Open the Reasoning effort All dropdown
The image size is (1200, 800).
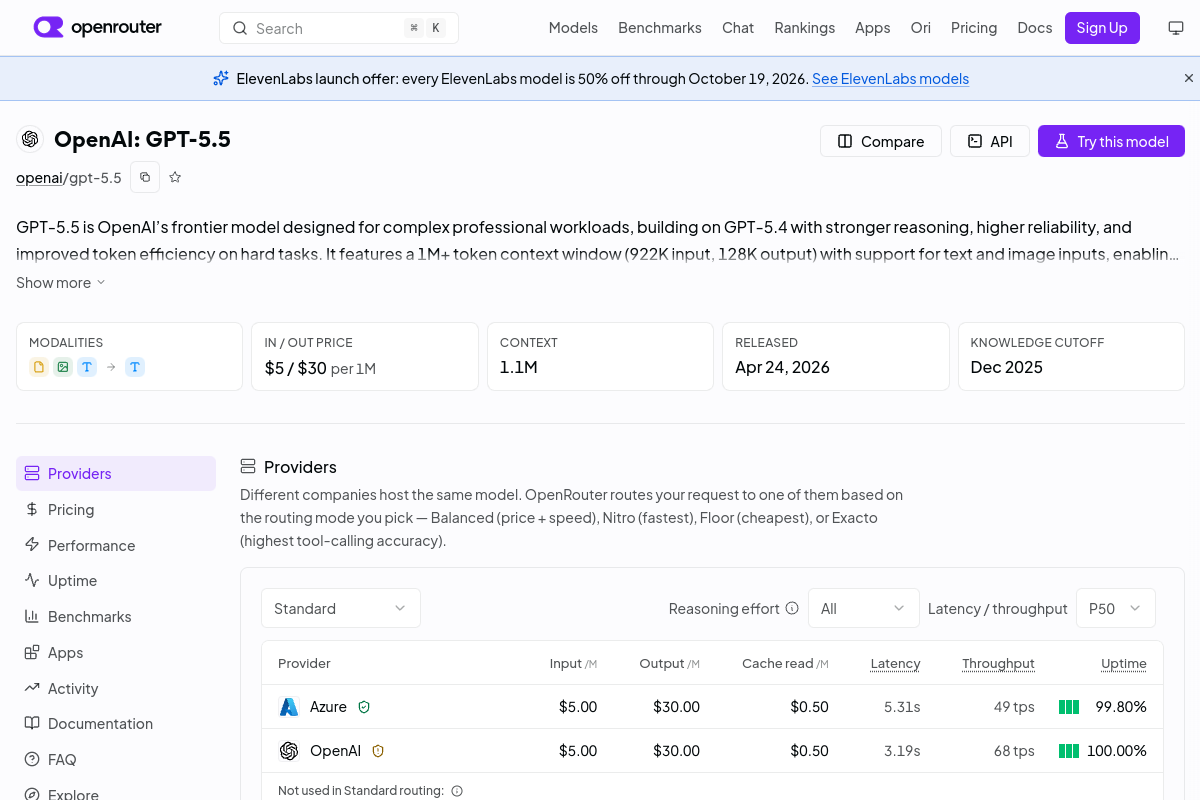[x=863, y=608]
